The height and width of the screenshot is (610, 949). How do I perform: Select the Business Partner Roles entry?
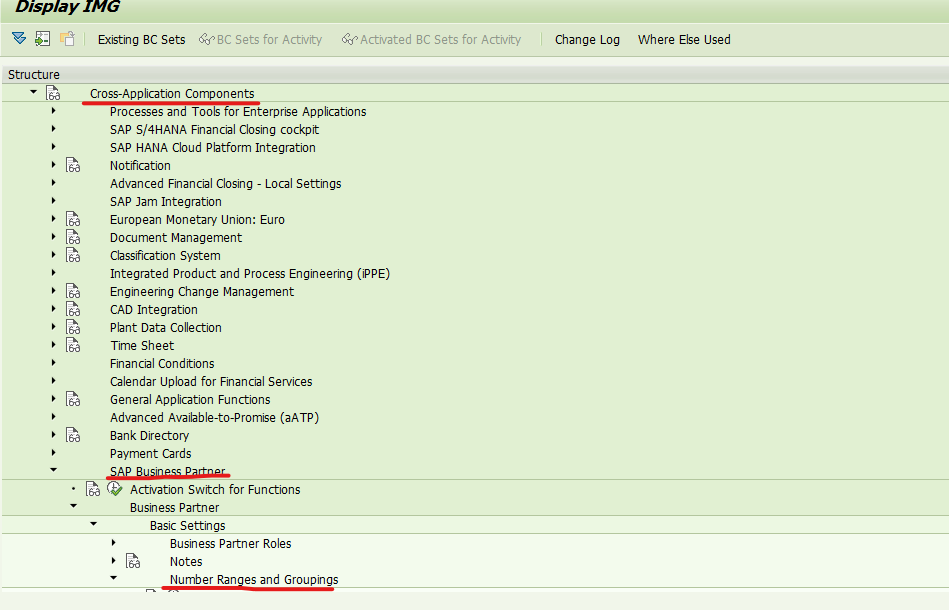tap(231, 543)
